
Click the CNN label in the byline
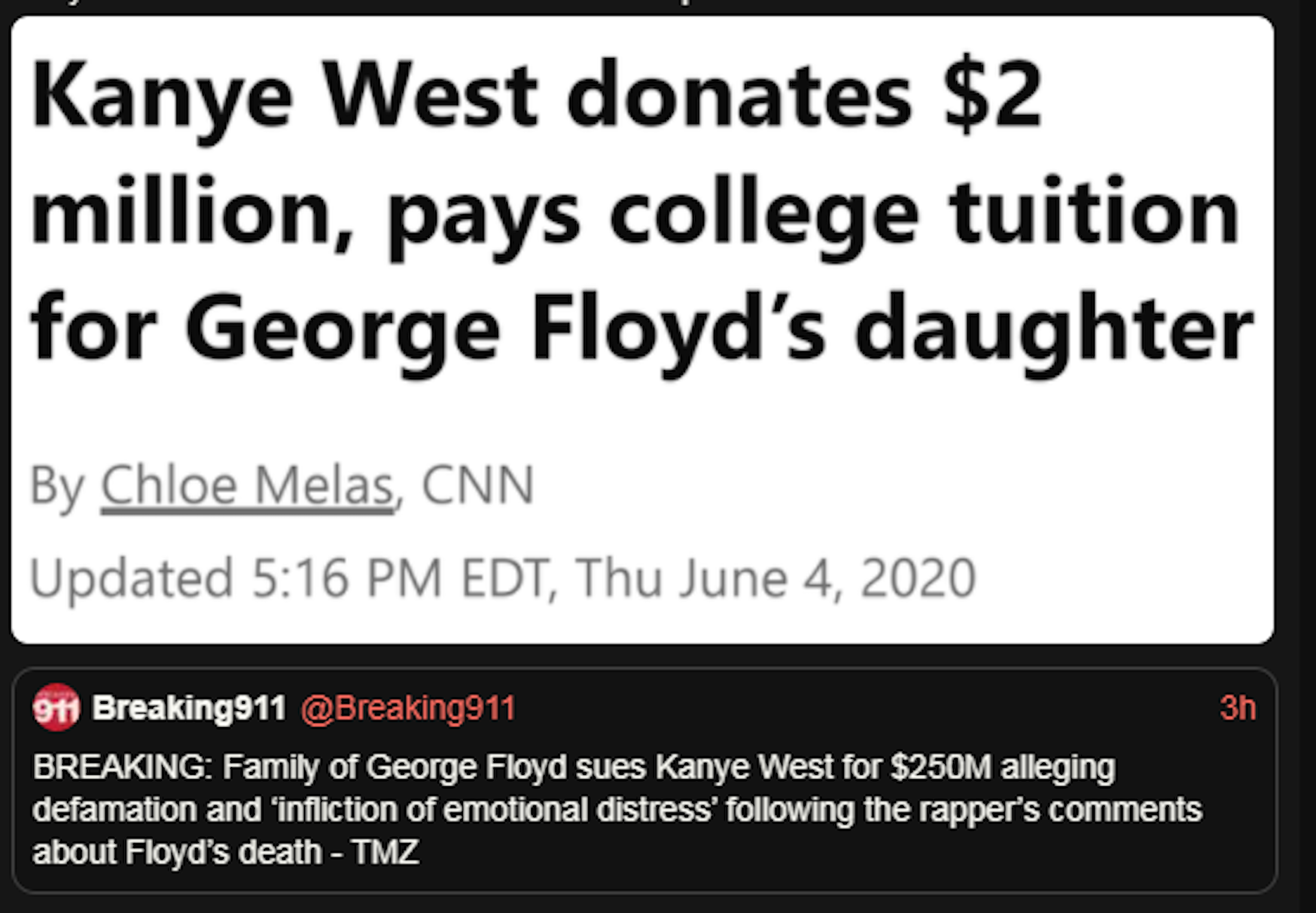[x=477, y=485]
